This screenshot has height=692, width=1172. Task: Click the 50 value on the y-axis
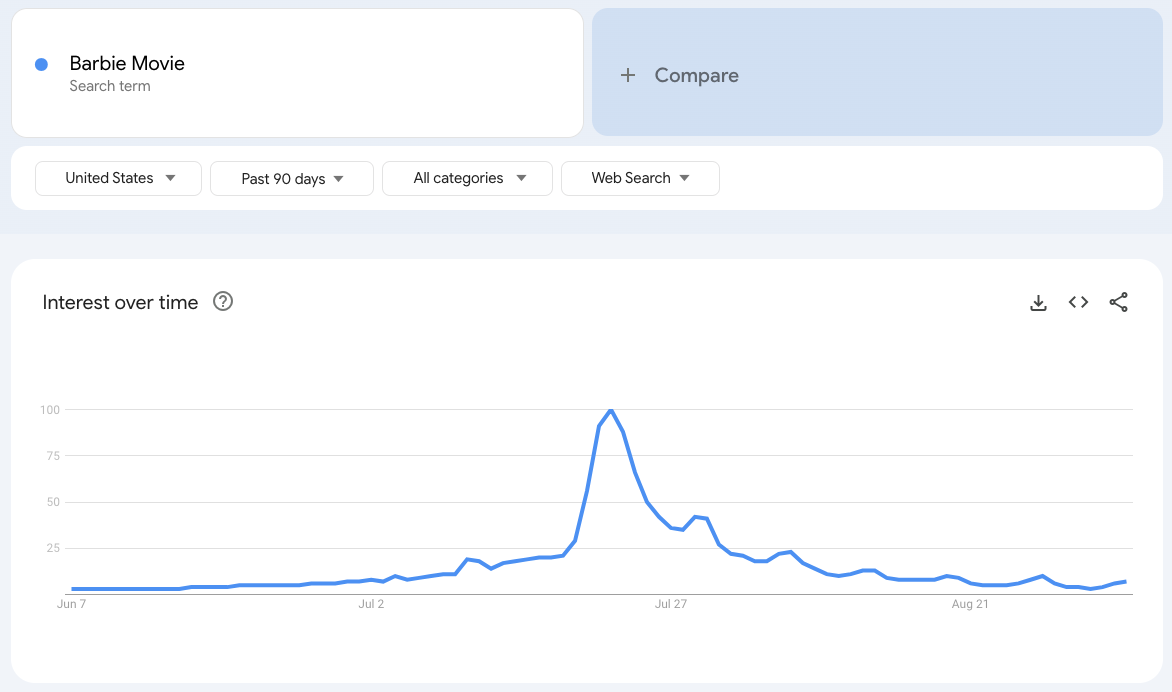52,502
